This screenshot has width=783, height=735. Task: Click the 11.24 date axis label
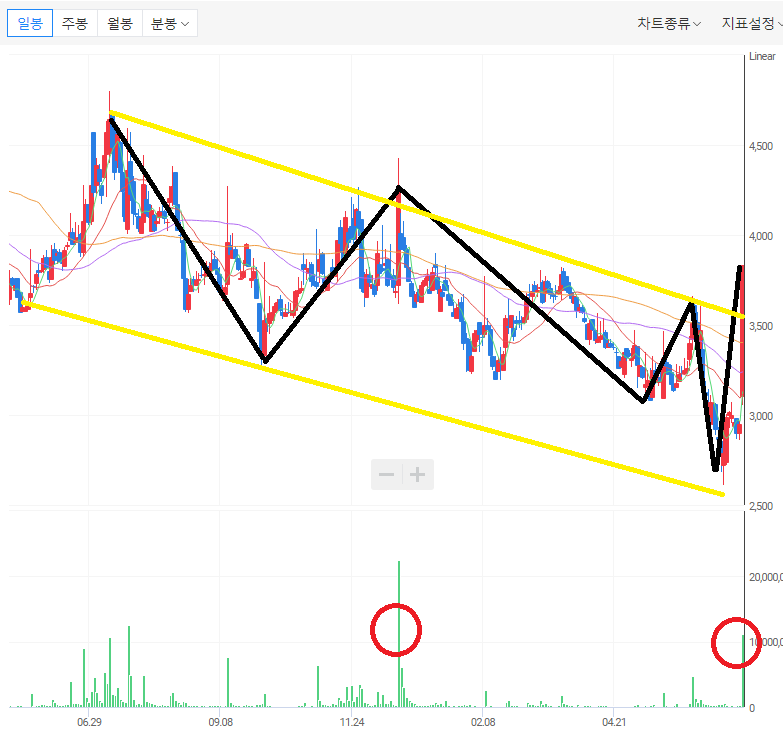(352, 722)
